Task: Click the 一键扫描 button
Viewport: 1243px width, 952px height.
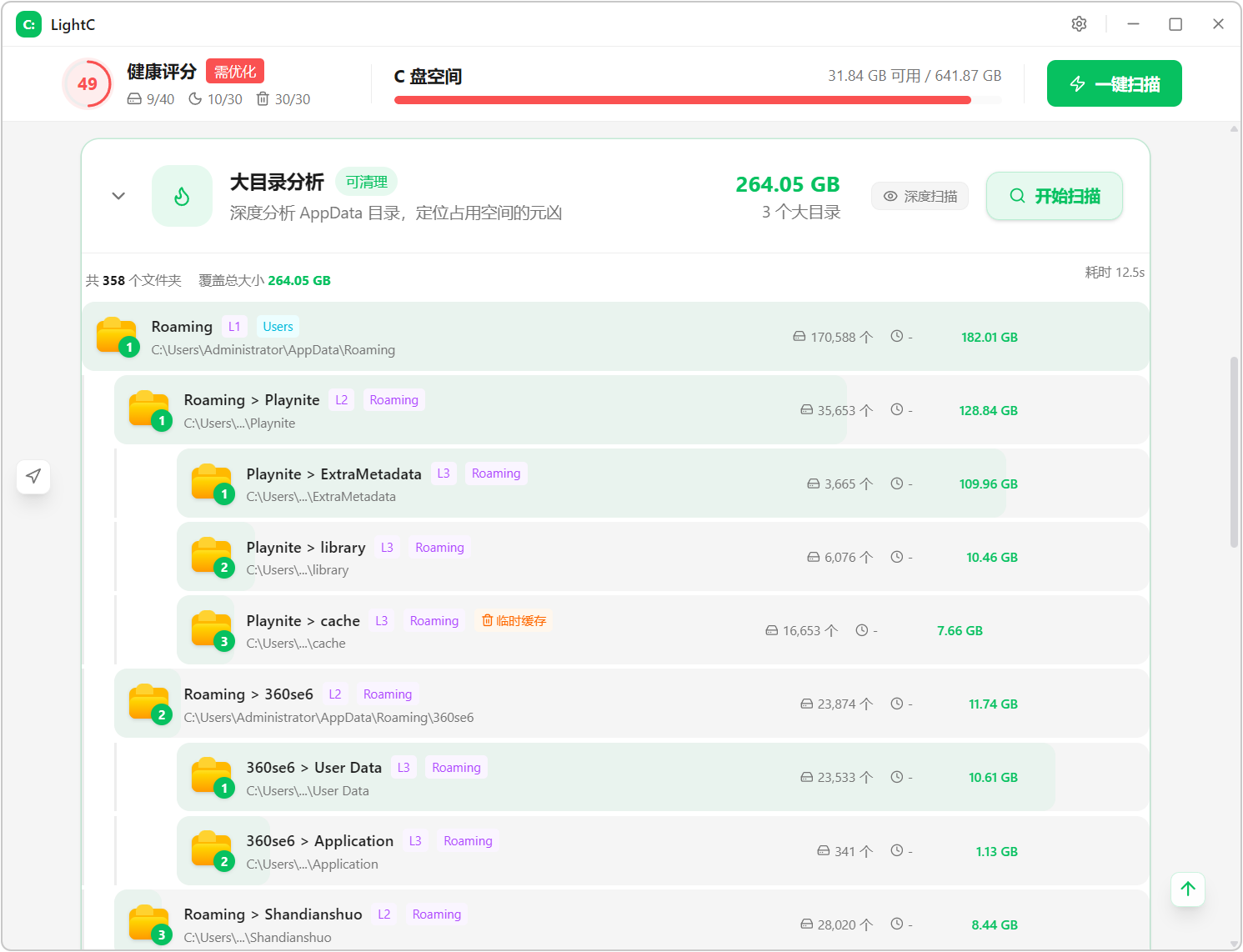Action: (x=1114, y=83)
